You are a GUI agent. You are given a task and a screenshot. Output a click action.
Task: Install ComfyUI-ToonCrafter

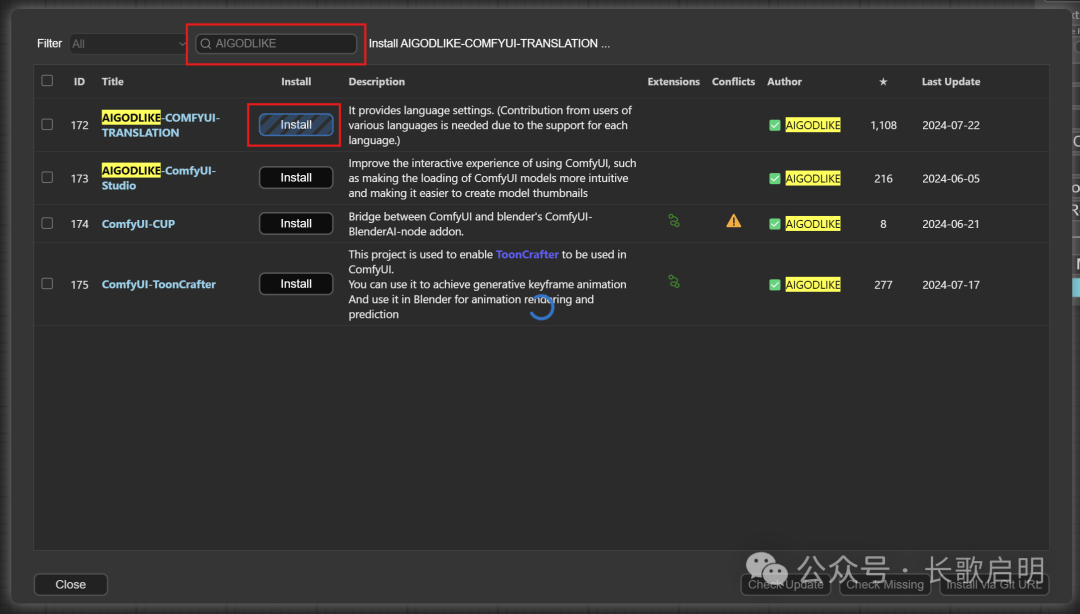[x=296, y=284]
